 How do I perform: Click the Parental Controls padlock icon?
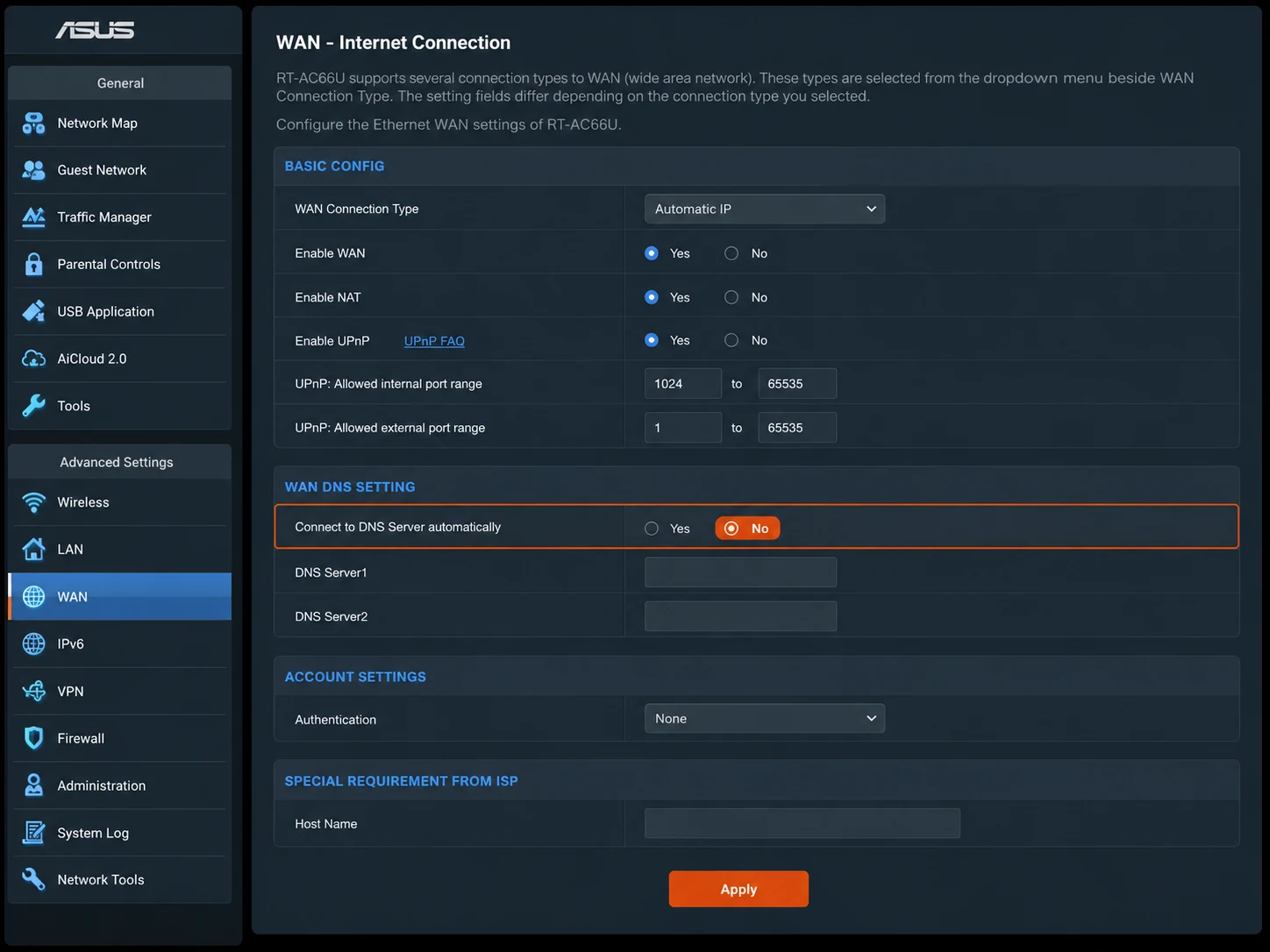pos(33,264)
